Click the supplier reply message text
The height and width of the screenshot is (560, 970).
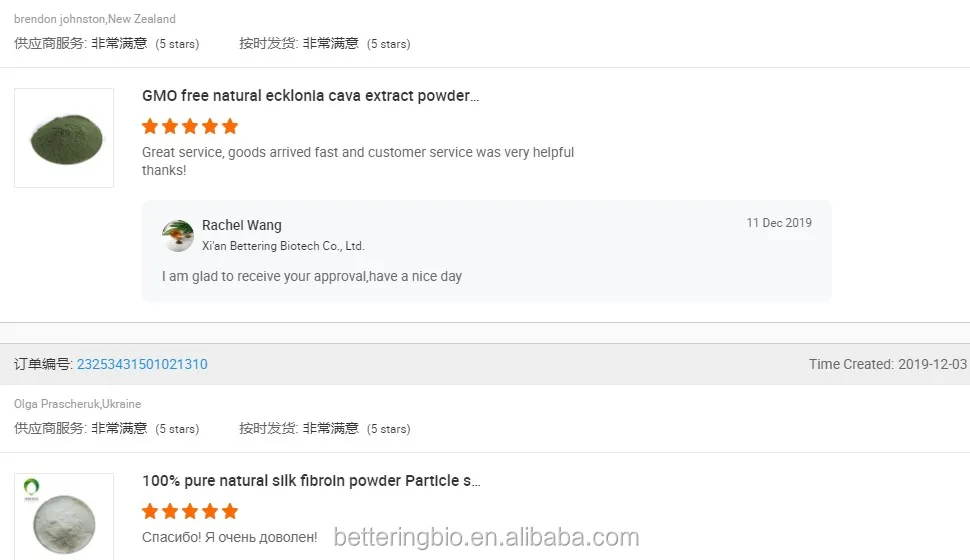point(312,277)
